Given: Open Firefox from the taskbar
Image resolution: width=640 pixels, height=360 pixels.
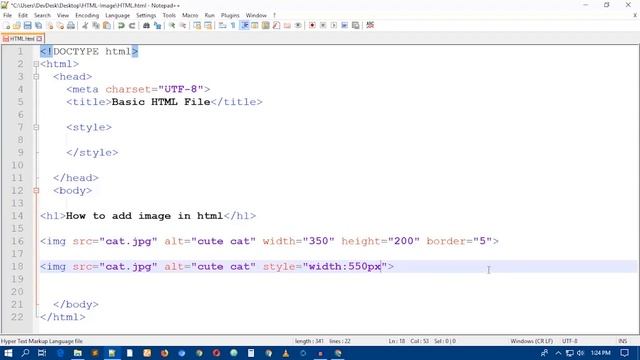Looking at the screenshot, I should (x=164, y=353).
